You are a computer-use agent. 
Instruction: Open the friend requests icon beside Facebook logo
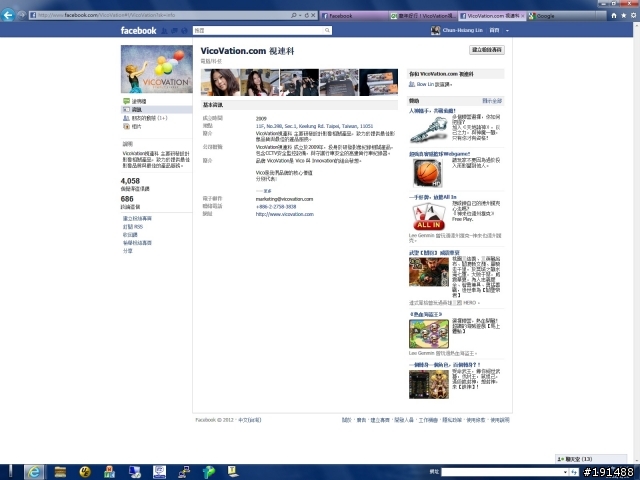[164, 31]
